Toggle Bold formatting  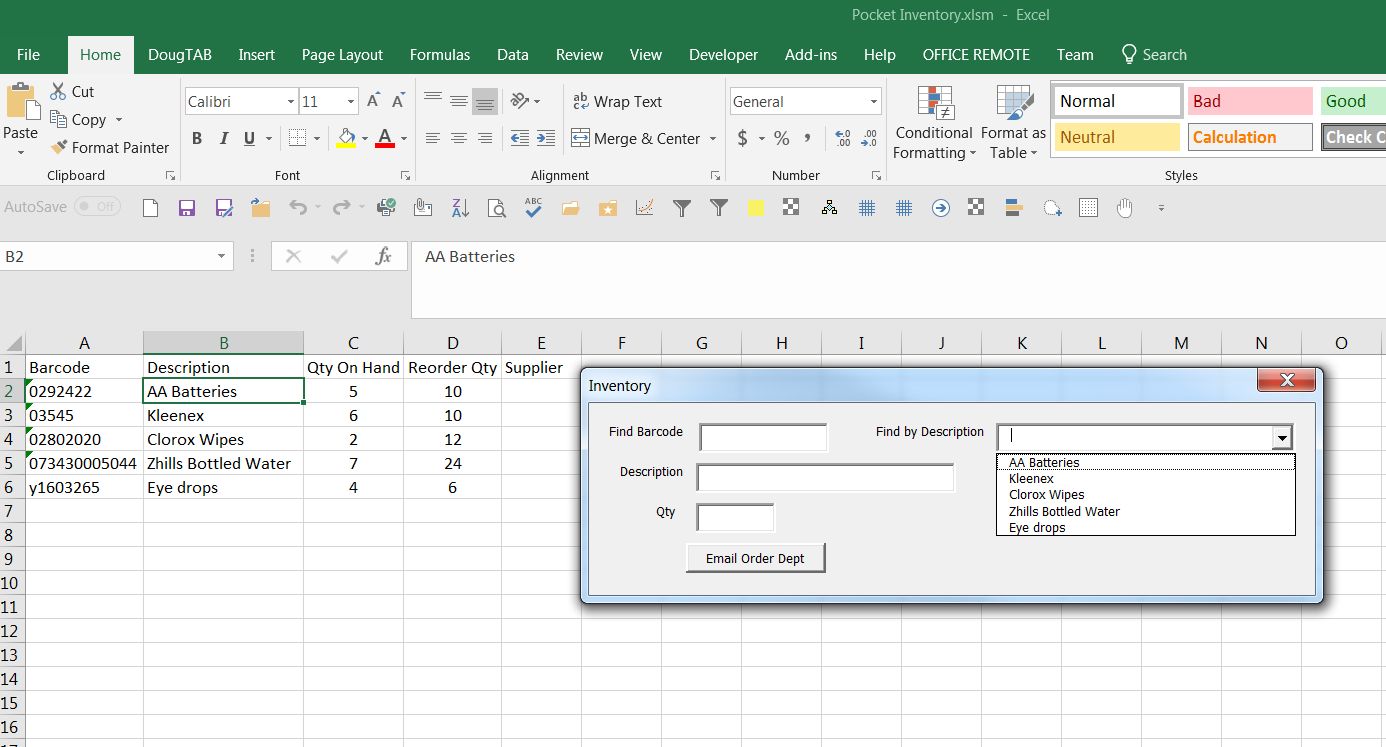click(x=197, y=138)
